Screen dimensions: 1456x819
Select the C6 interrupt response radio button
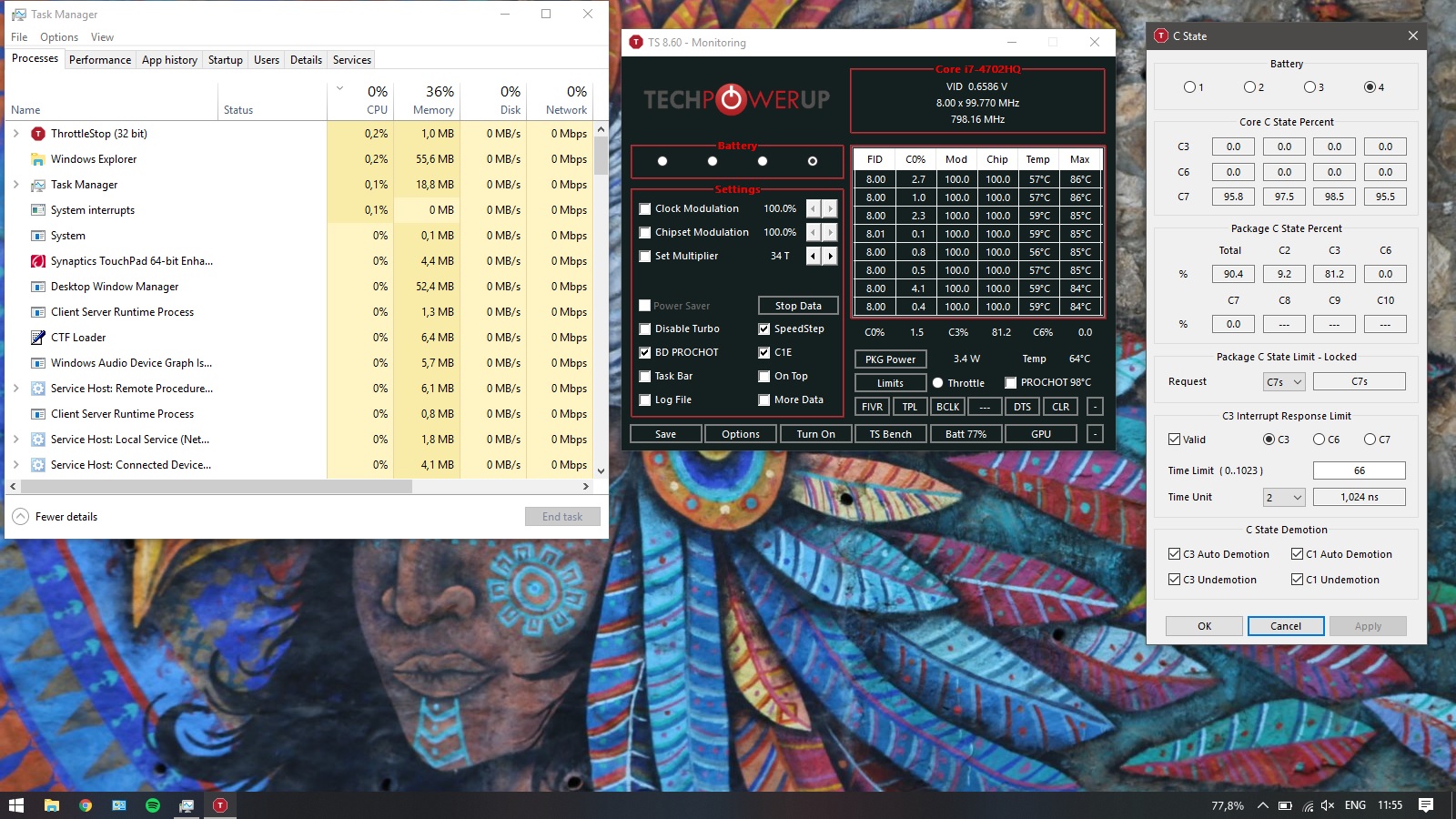pyautogui.click(x=1319, y=440)
